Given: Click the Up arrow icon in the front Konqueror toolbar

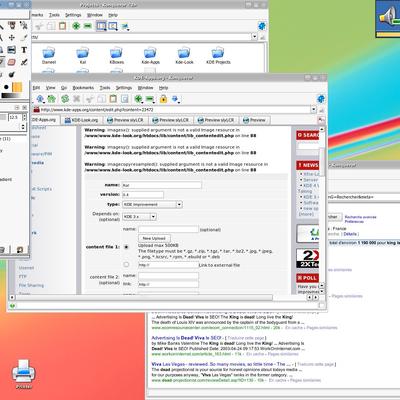Looking at the screenshot, I should 40,99.
